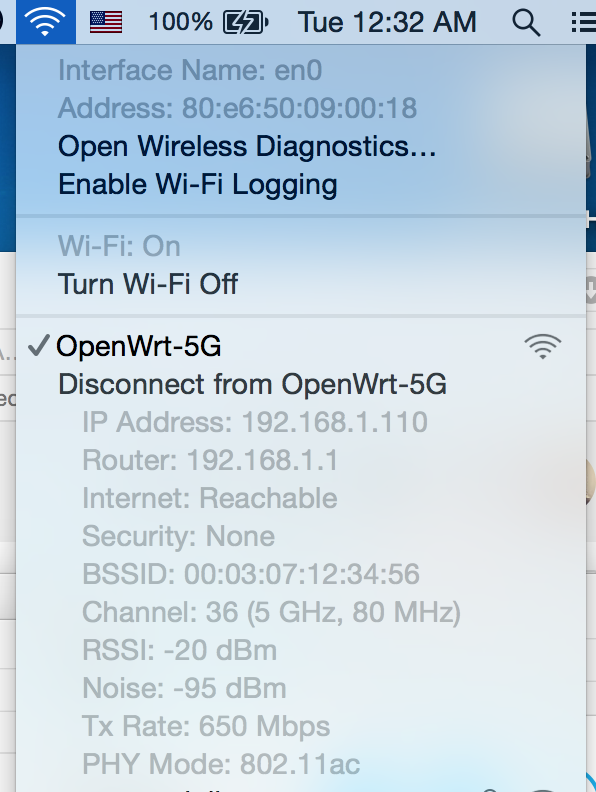Click the Tx Rate: 650 Mbps line
This screenshot has height=792, width=596.
(206, 726)
